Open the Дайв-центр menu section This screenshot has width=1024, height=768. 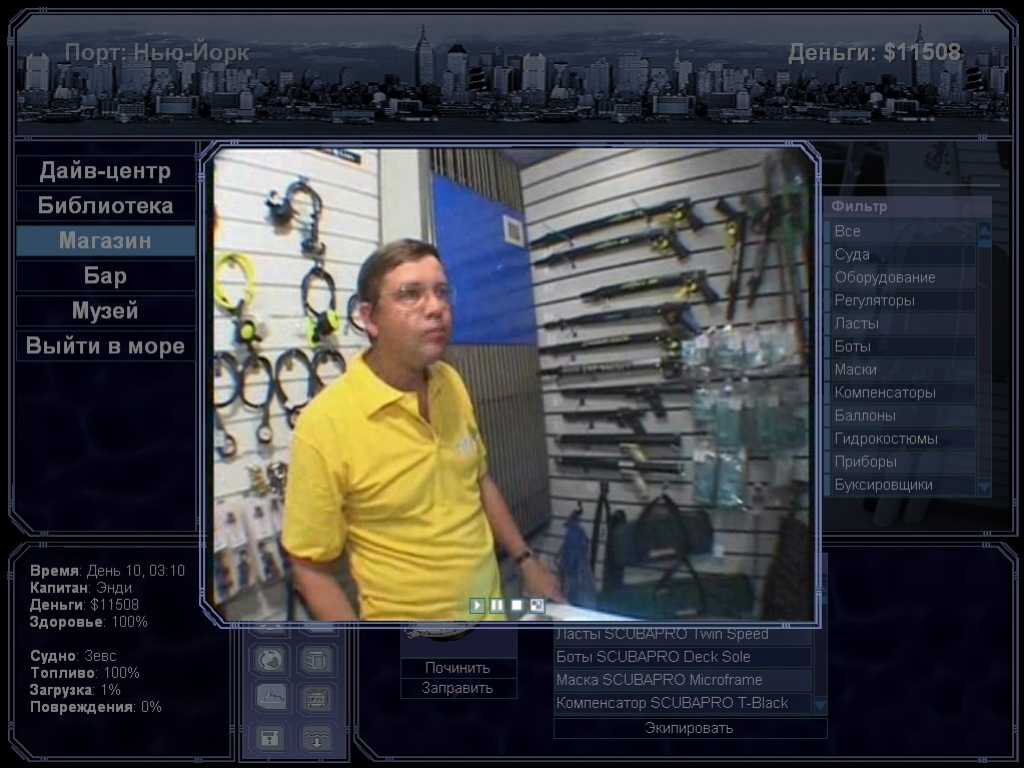[x=105, y=171]
